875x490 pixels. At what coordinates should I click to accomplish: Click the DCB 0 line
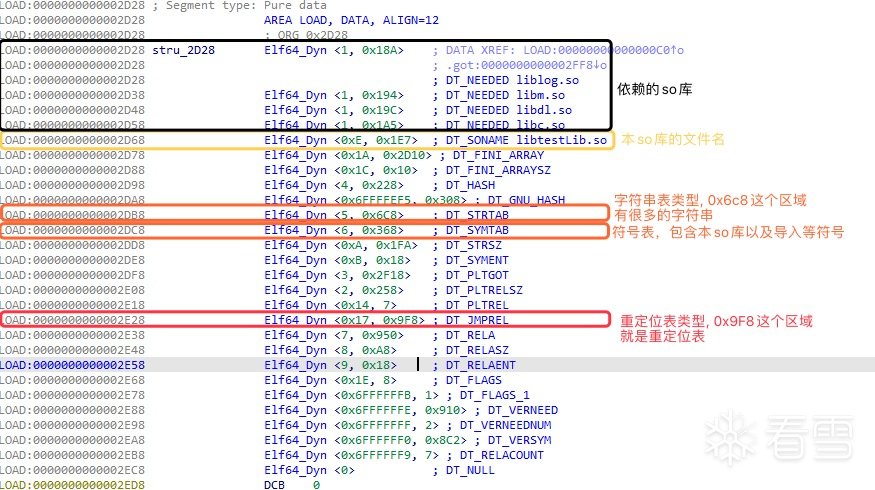coord(292,485)
